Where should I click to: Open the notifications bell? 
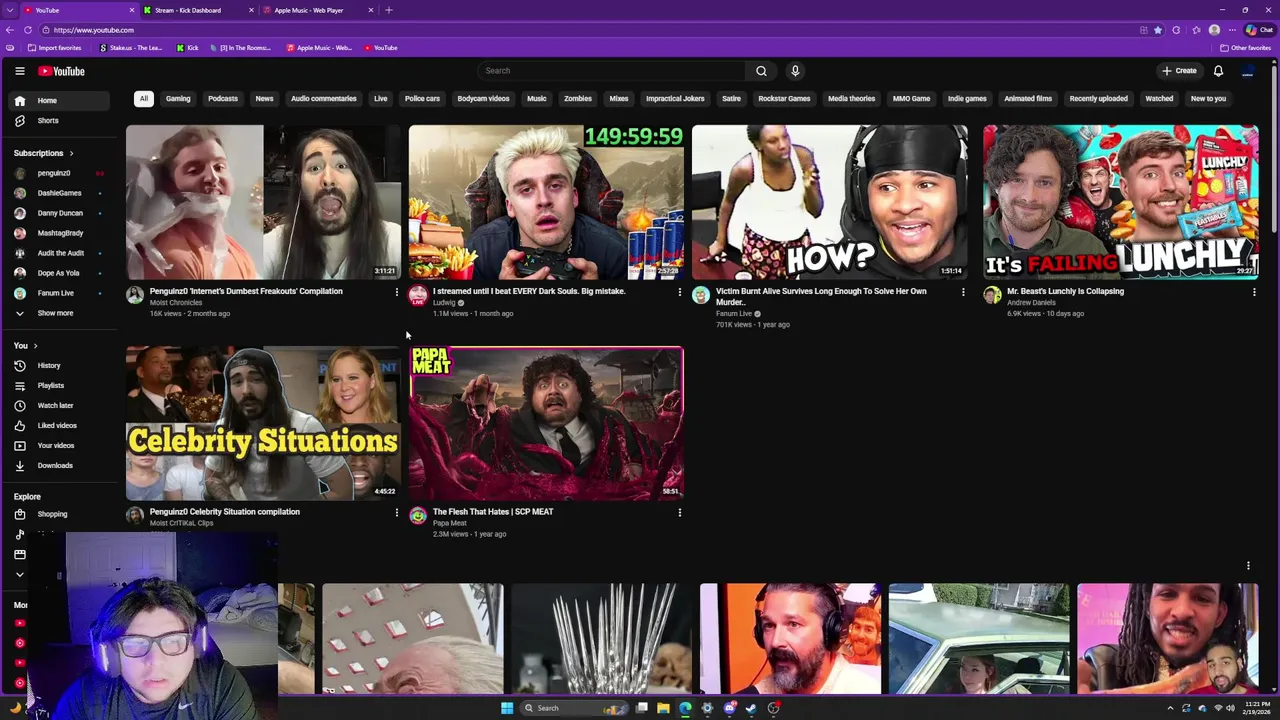[1218, 71]
